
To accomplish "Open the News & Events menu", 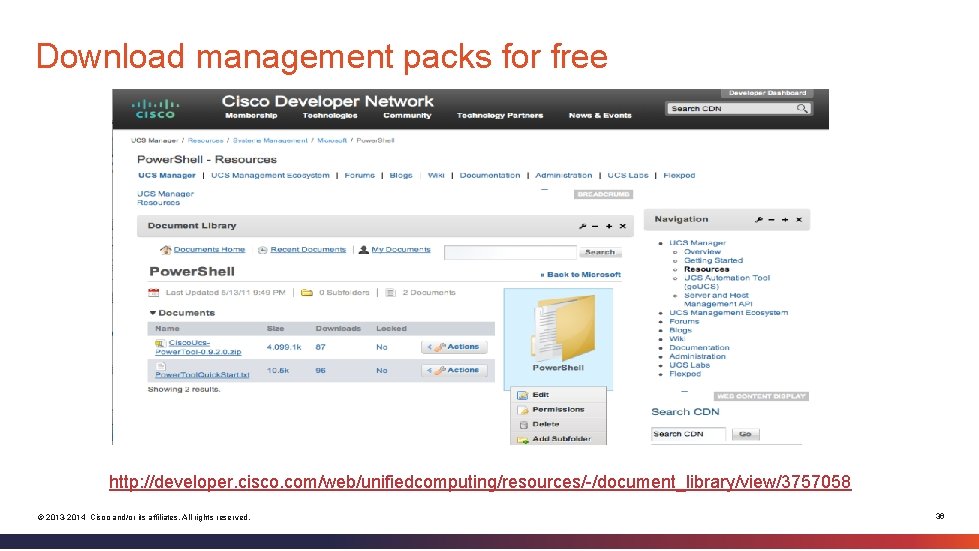I will click(x=600, y=115).
